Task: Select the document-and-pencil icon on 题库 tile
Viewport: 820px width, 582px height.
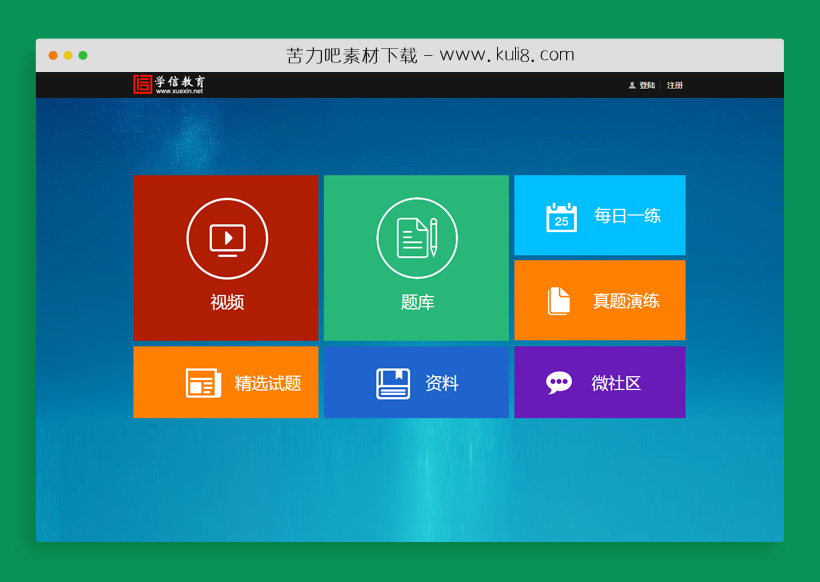Action: (x=416, y=238)
